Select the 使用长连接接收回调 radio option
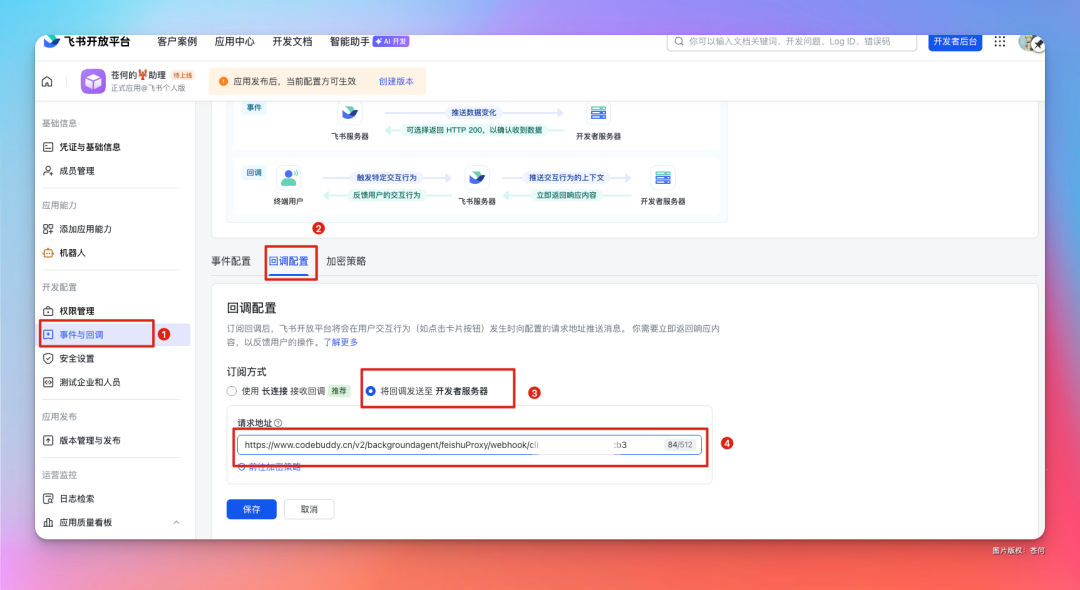 tap(232, 389)
